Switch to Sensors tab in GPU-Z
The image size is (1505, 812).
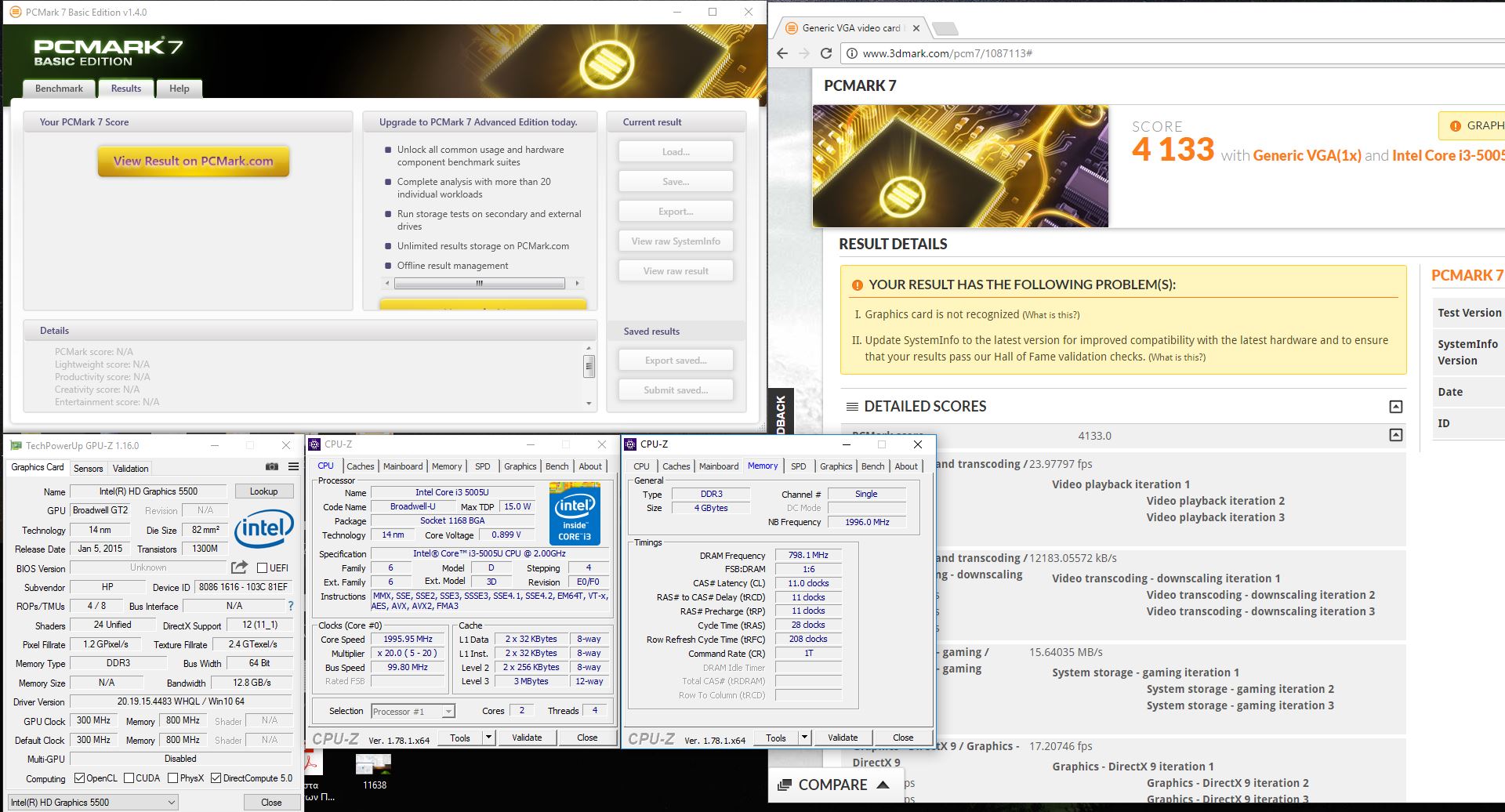(x=89, y=468)
